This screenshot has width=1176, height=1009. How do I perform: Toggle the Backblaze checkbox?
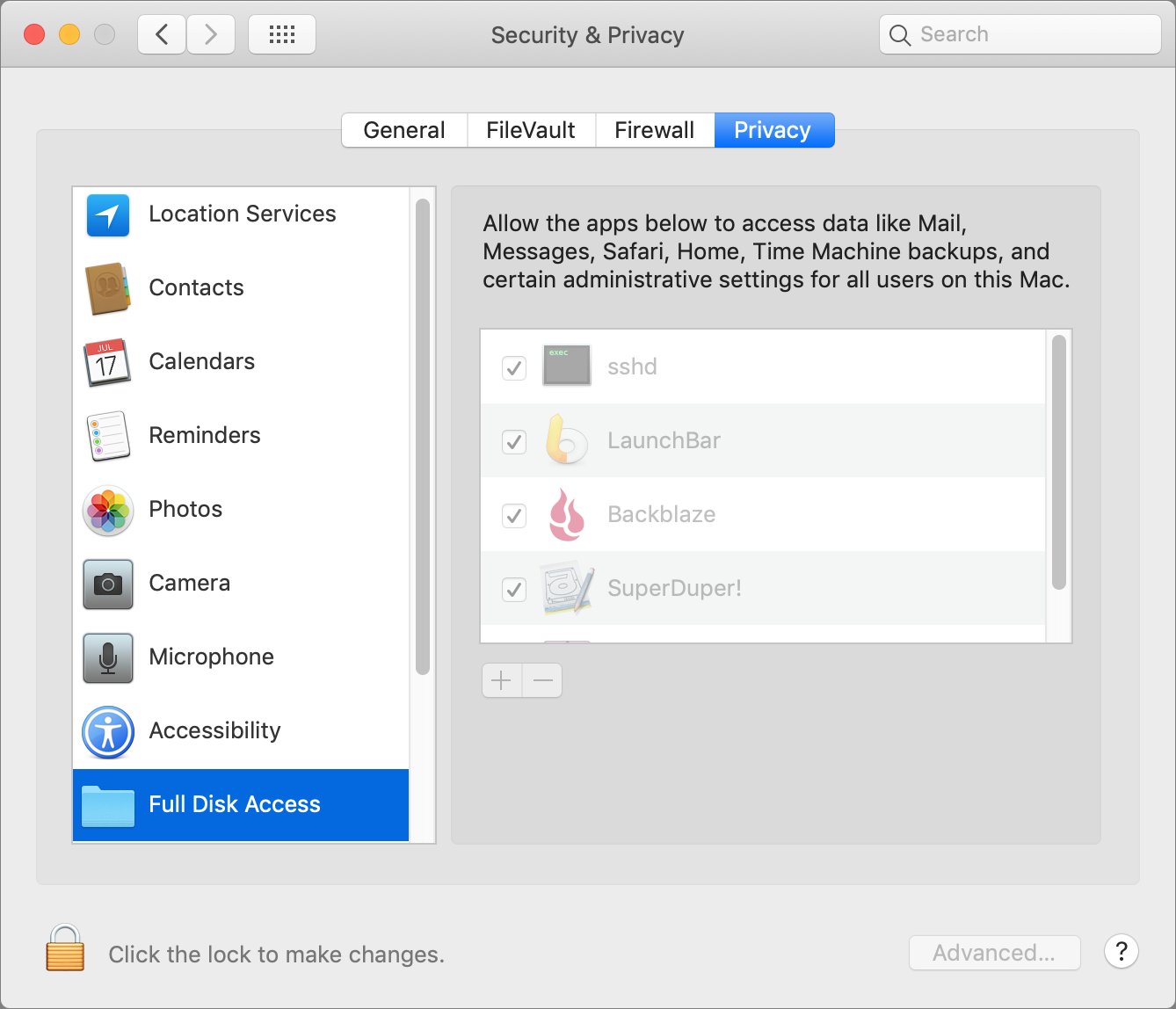514,515
